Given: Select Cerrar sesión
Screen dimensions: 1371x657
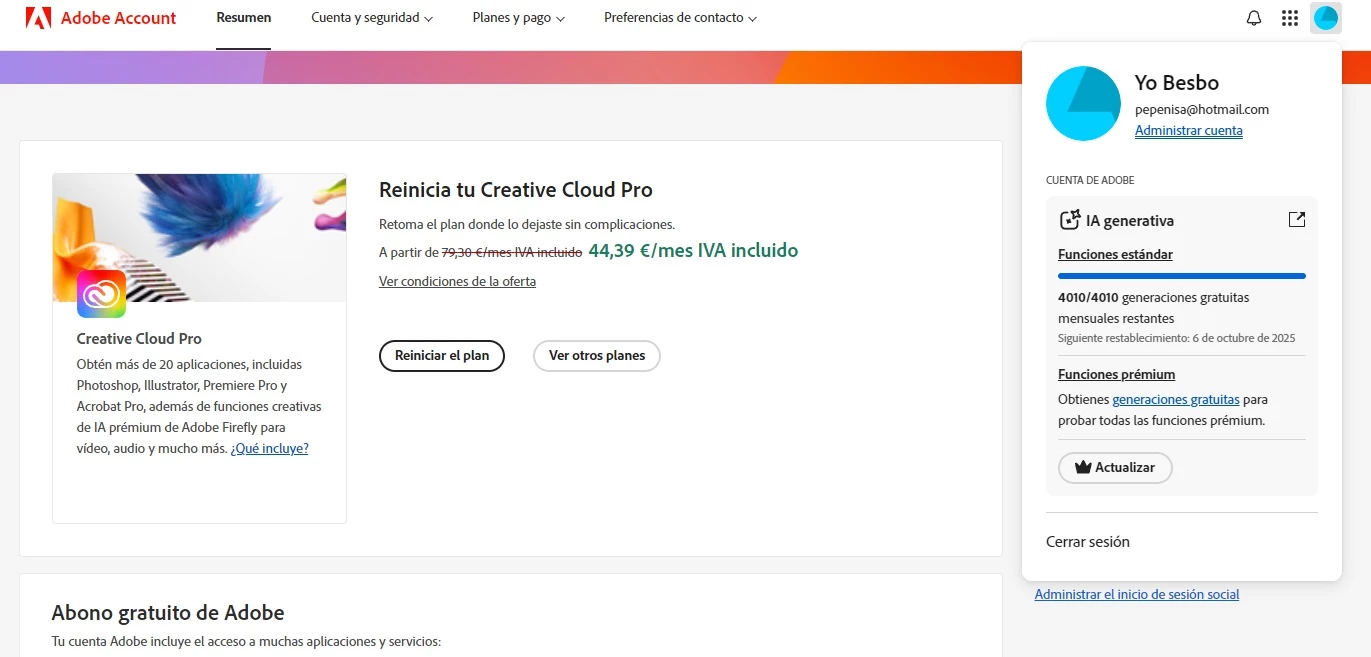Looking at the screenshot, I should pyautogui.click(x=1088, y=542).
